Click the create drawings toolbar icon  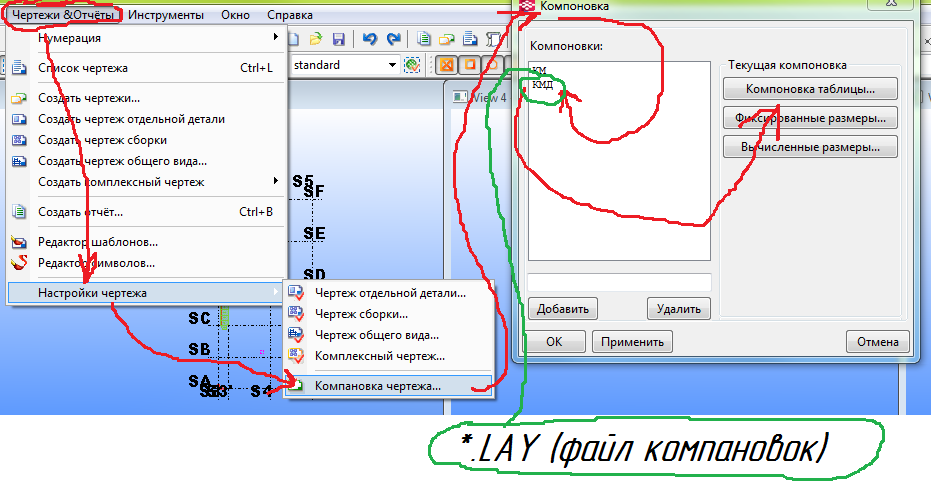pyautogui.click(x=446, y=39)
